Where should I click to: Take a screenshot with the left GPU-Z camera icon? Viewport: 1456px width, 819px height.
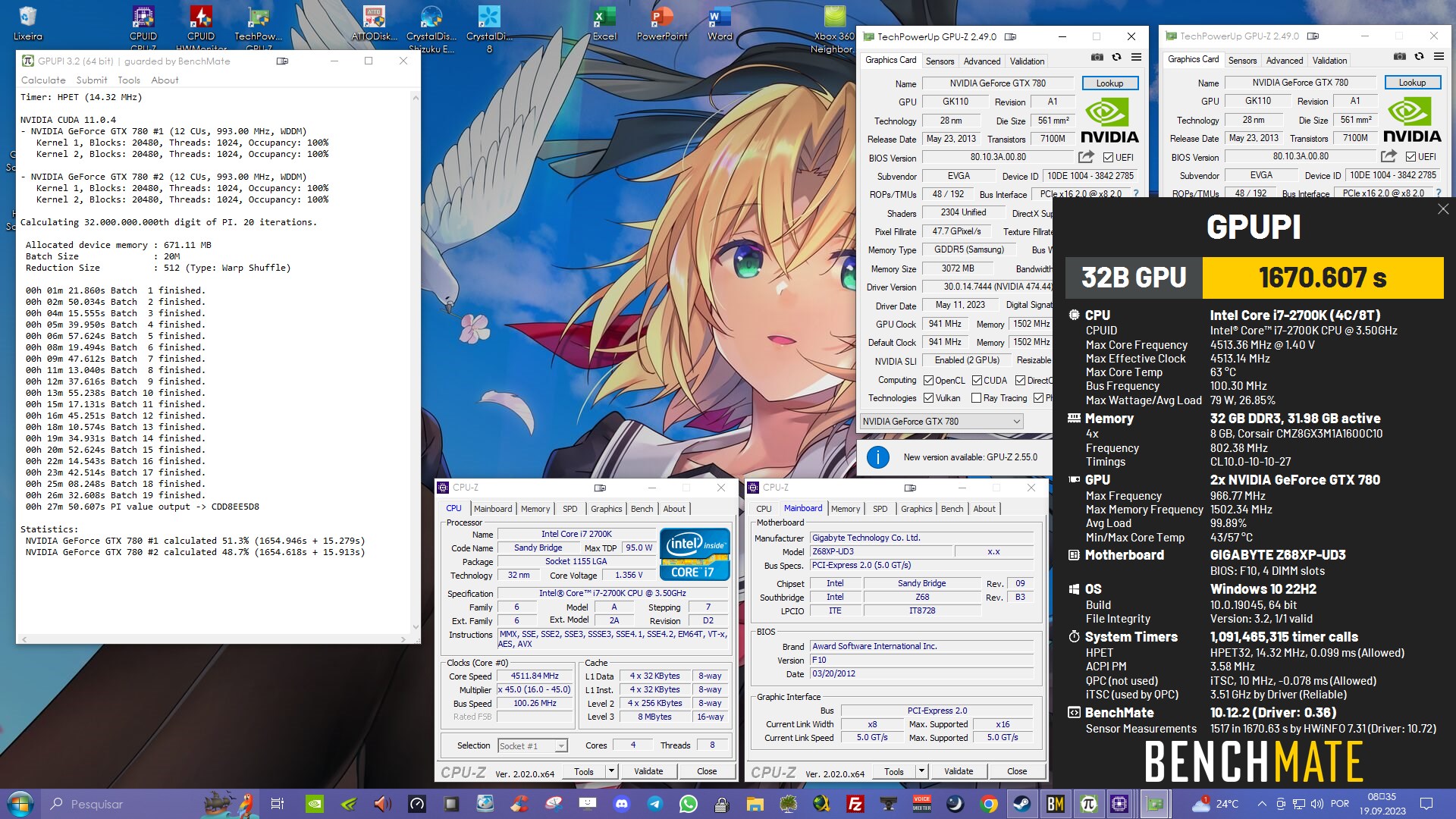[x=1097, y=57]
